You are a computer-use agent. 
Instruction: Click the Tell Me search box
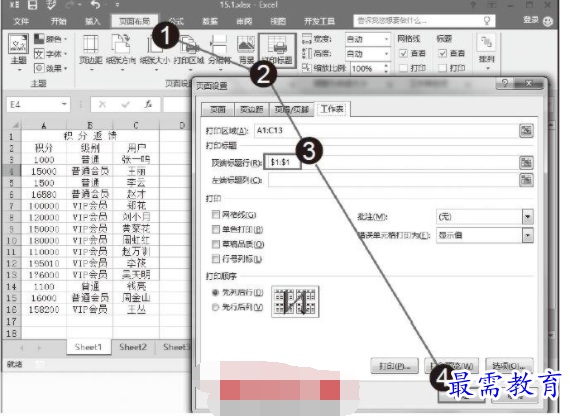tap(424, 21)
